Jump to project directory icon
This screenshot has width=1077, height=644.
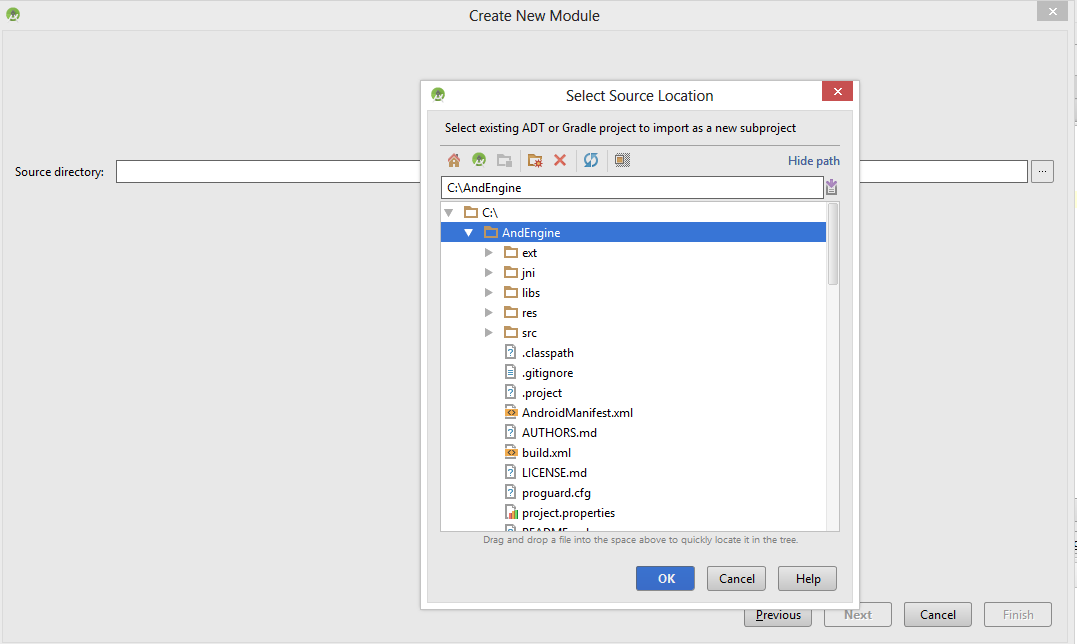(479, 160)
